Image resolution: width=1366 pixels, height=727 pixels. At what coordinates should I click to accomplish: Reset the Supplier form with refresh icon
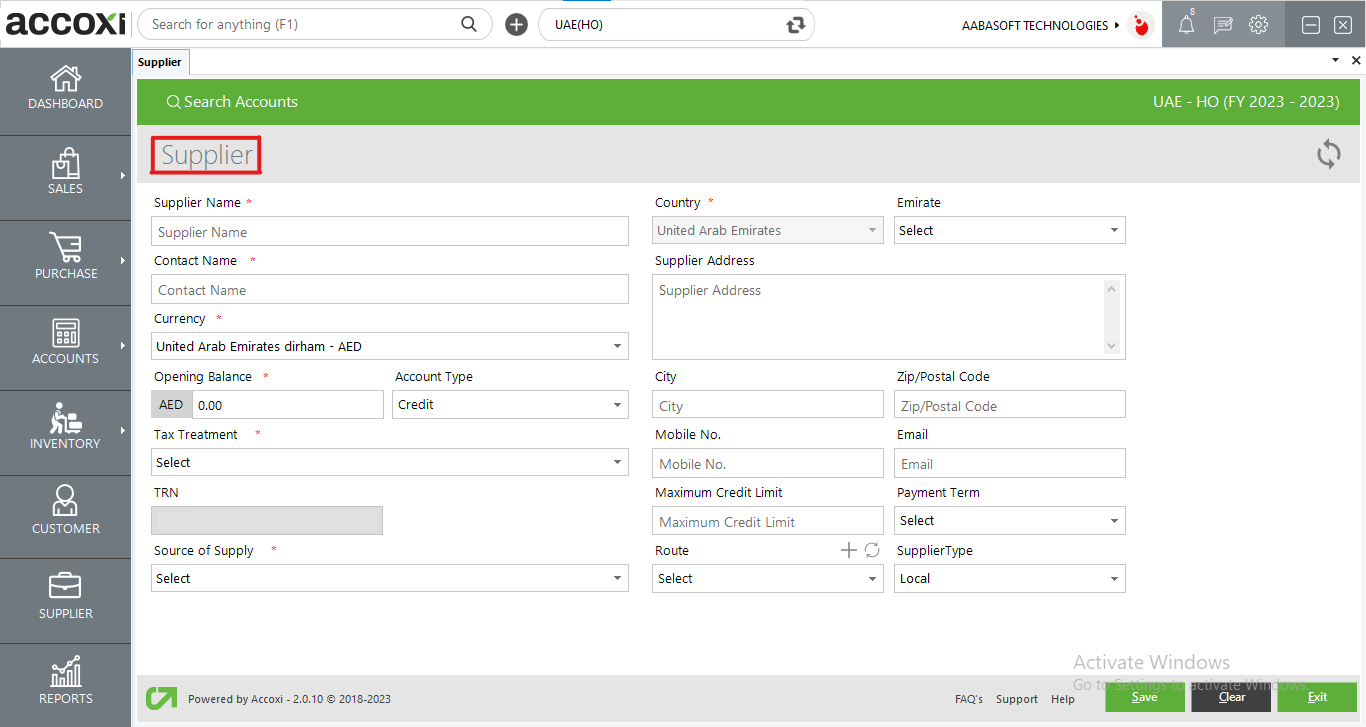coord(1328,154)
